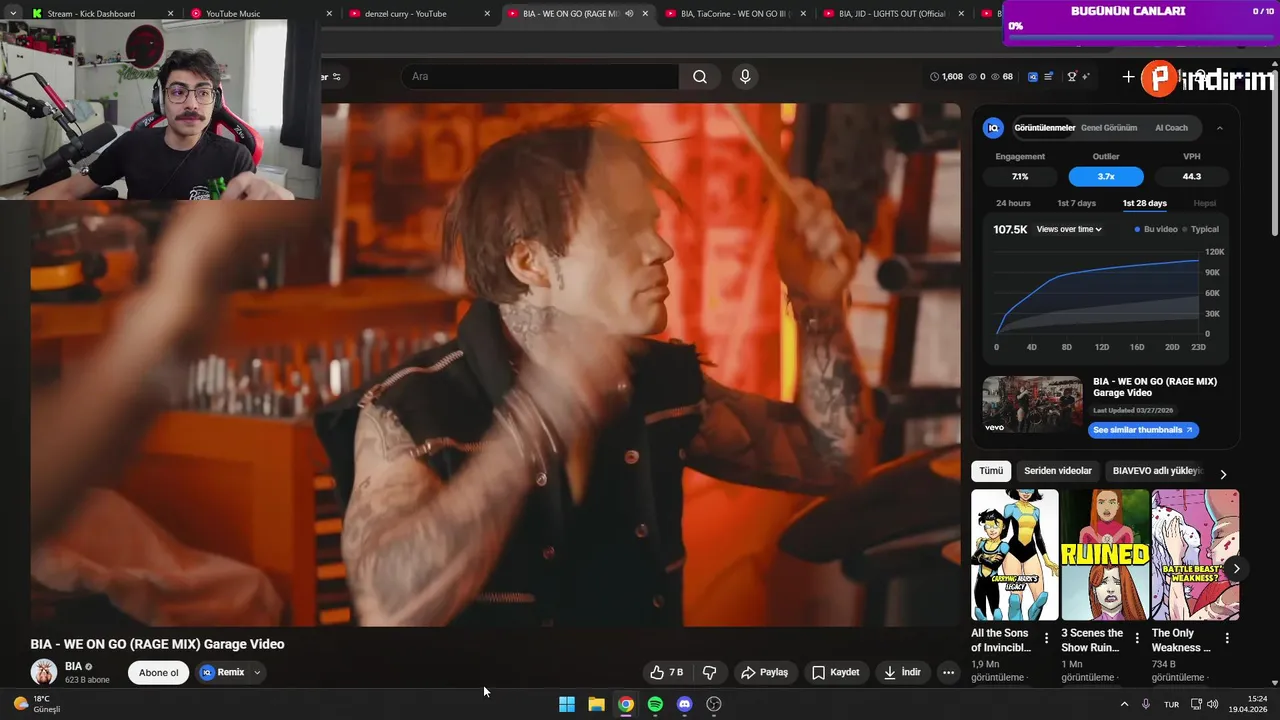Open OBS Studio icon in taskbar
Screen dimensions: 1280x720
pyautogui.click(x=714, y=704)
